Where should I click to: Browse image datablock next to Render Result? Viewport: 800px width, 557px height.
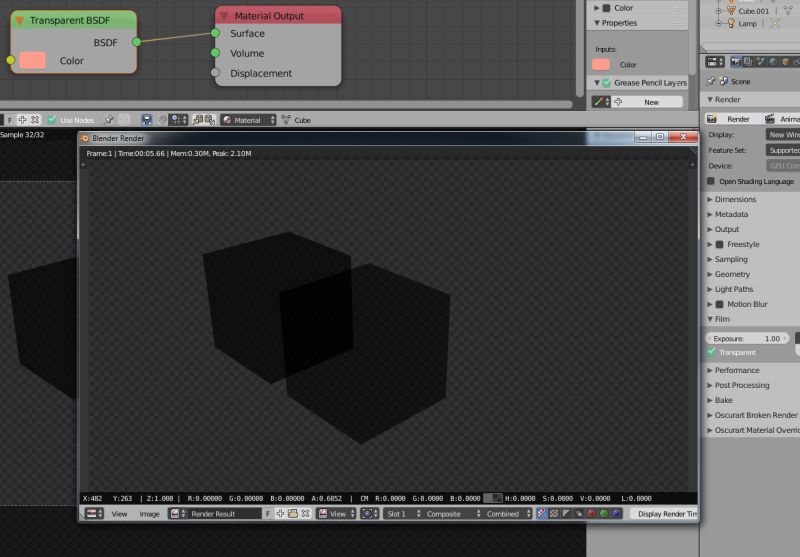[x=178, y=514]
